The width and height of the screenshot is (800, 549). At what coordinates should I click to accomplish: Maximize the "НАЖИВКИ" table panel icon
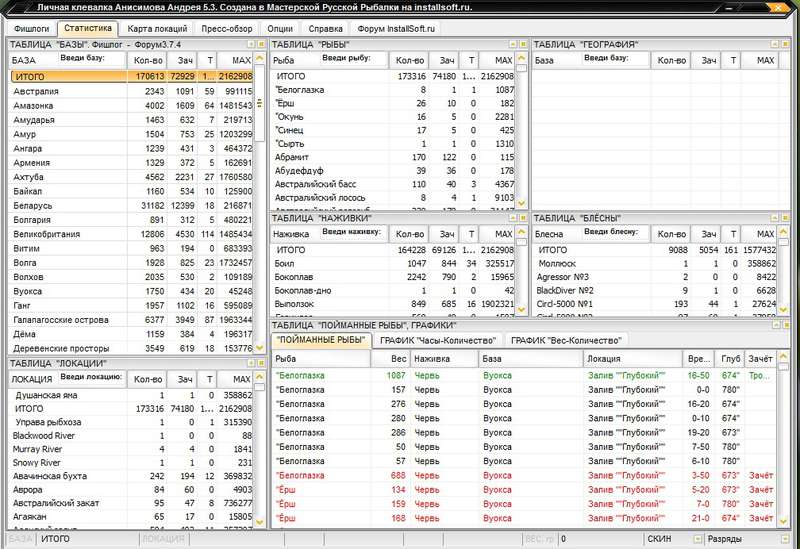point(523,218)
